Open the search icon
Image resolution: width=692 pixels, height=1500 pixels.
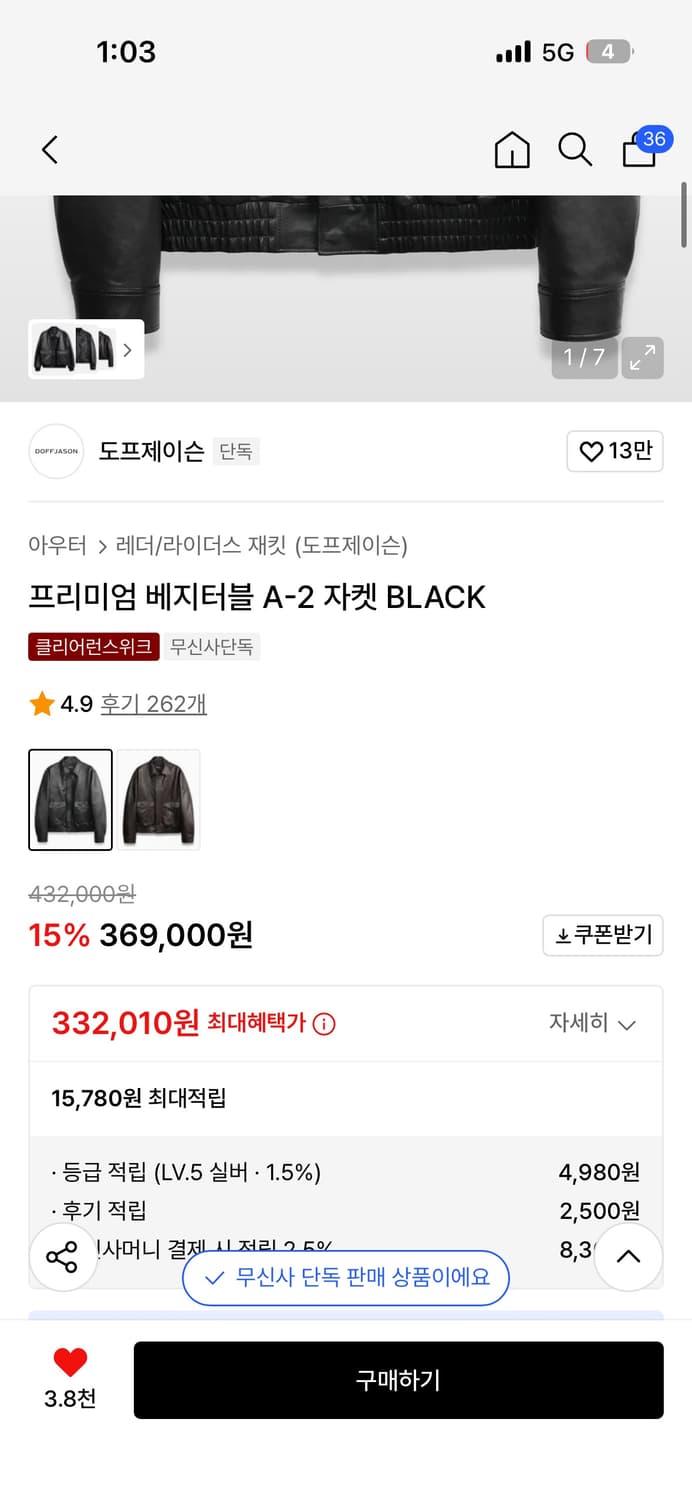coord(575,149)
